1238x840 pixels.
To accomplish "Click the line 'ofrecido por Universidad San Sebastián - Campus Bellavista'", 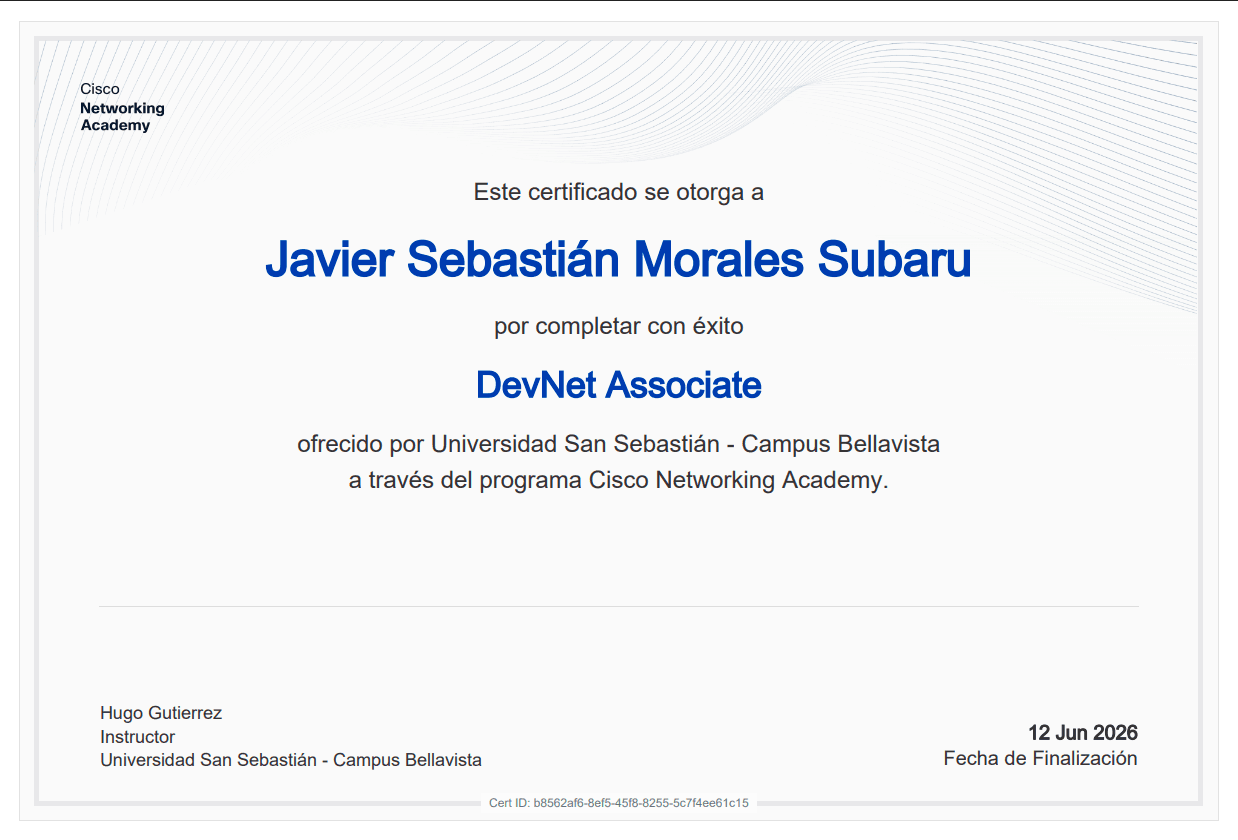I will point(619,443).
